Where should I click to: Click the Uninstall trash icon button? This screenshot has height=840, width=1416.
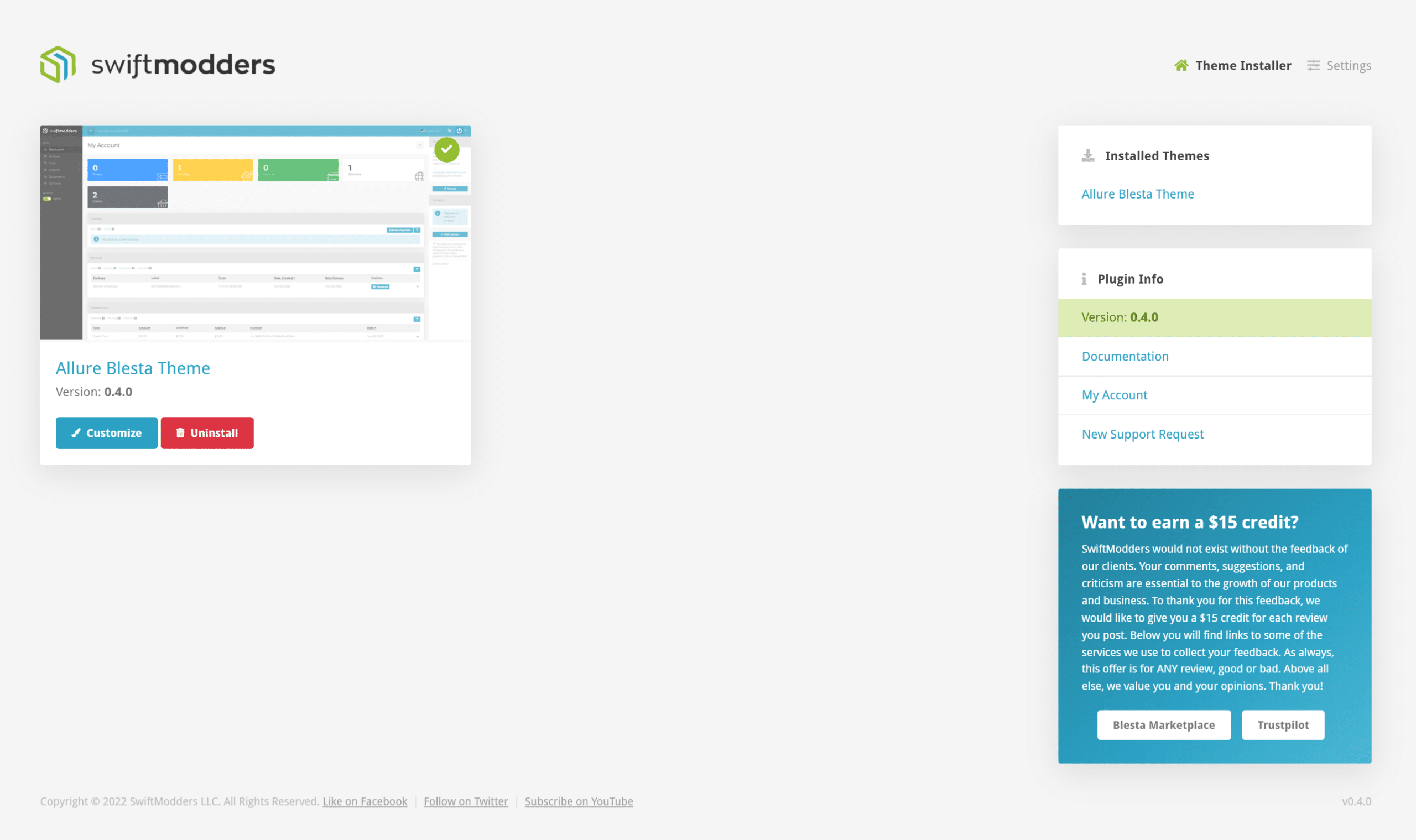coord(181,432)
